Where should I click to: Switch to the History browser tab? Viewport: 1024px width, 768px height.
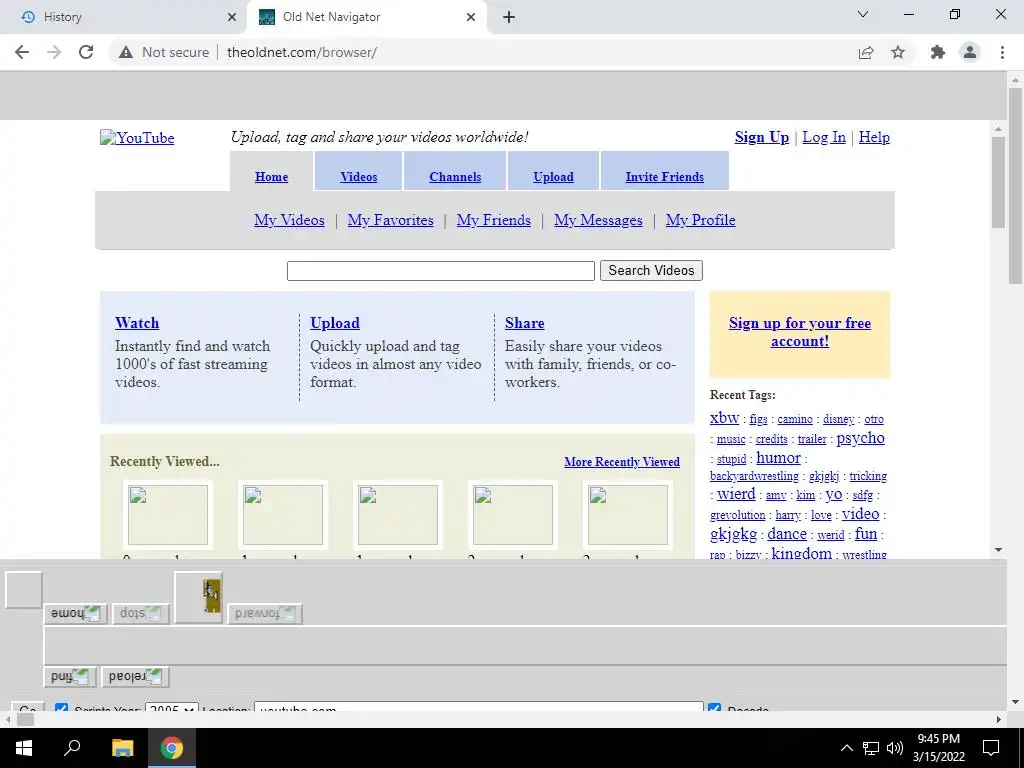(124, 17)
